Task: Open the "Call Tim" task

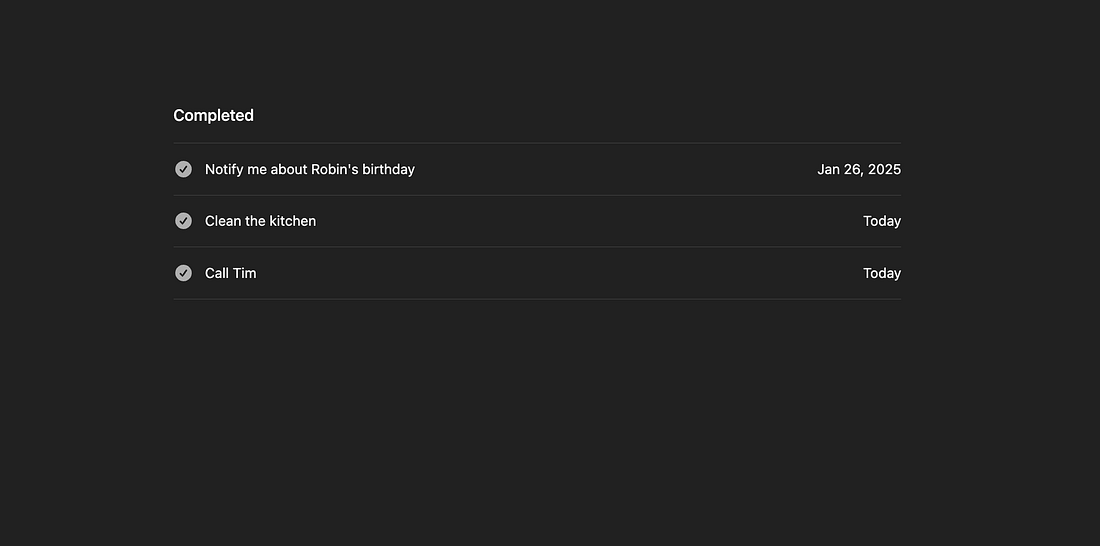Action: 231,273
